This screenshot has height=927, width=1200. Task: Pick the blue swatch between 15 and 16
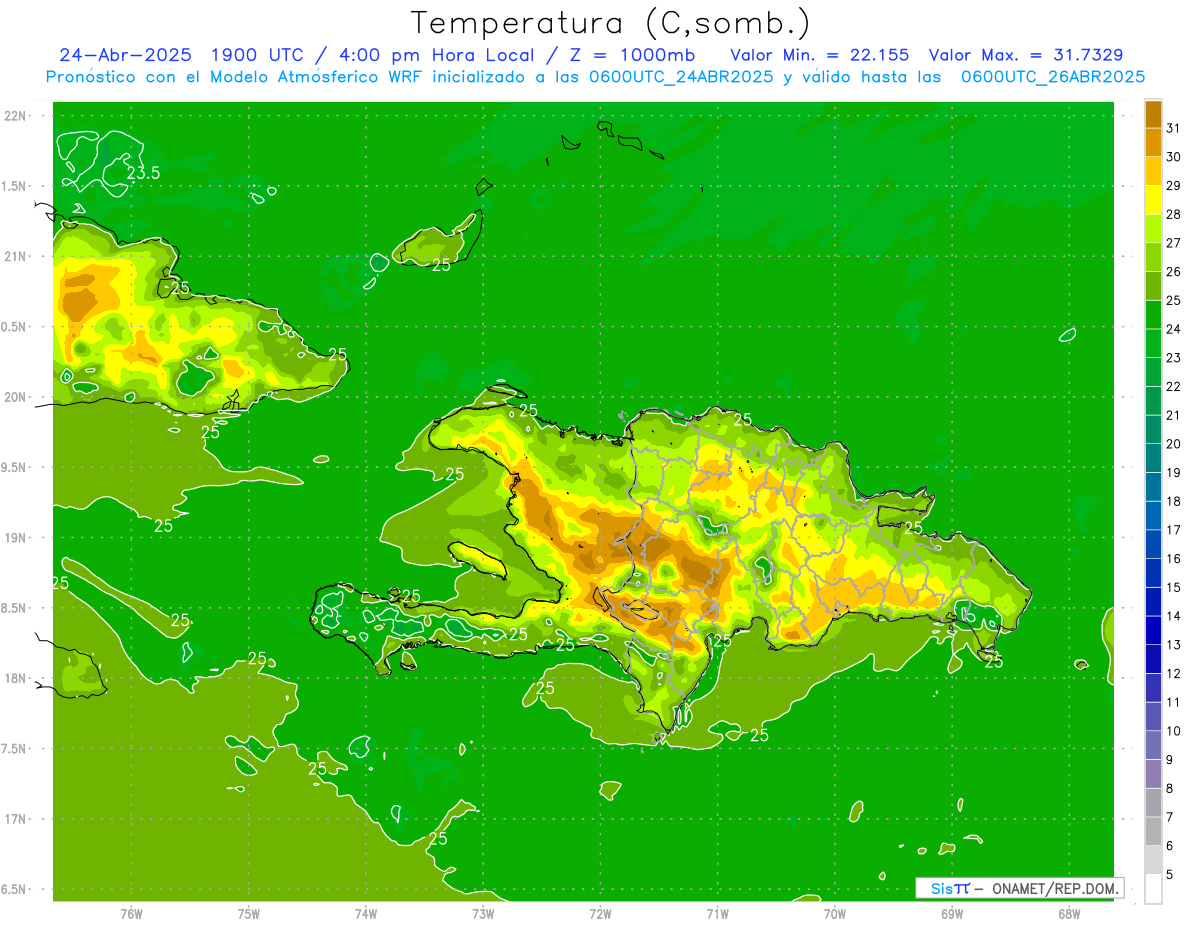(1153, 573)
